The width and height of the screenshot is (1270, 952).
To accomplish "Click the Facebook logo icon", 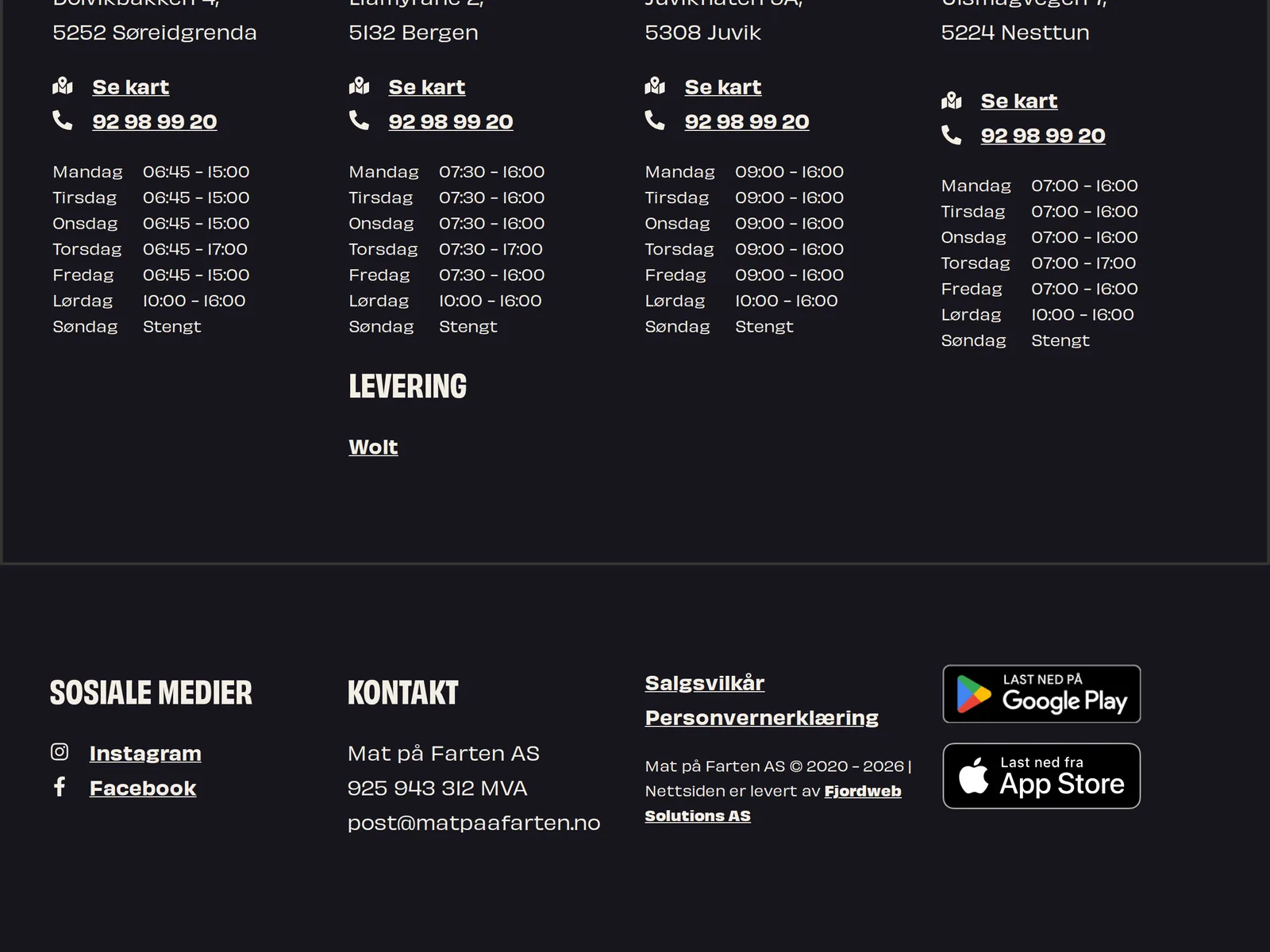I will coord(60,786).
